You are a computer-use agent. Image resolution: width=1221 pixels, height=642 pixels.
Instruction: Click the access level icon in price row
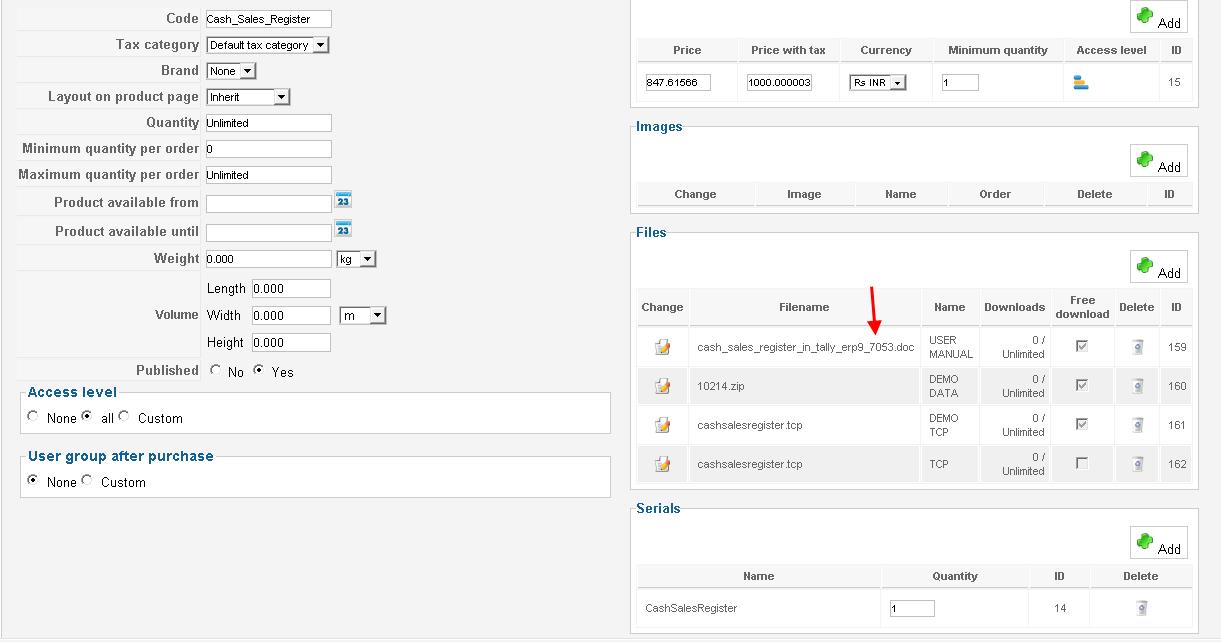point(1080,82)
